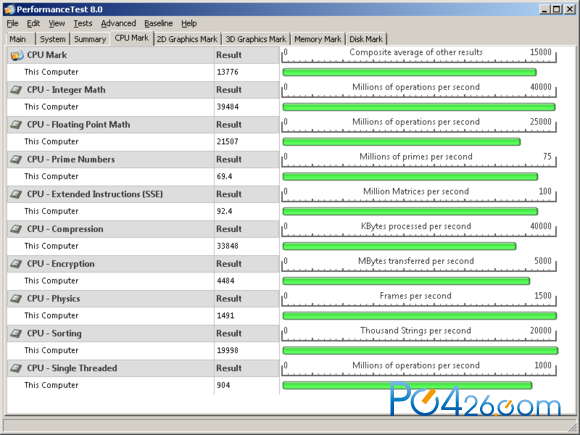The height and width of the screenshot is (435, 580).
Task: Click the 1491 Physics result value
Action: coord(226,316)
